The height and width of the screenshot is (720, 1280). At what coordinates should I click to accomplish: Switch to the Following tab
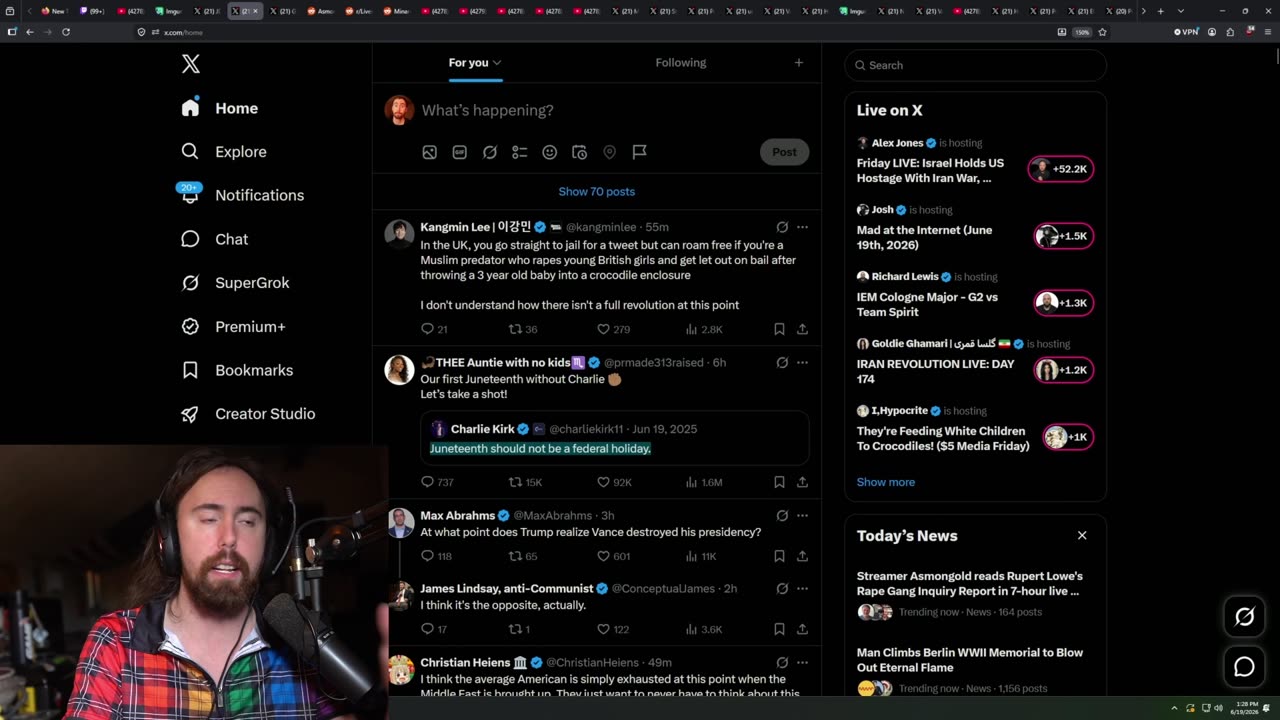point(681,62)
